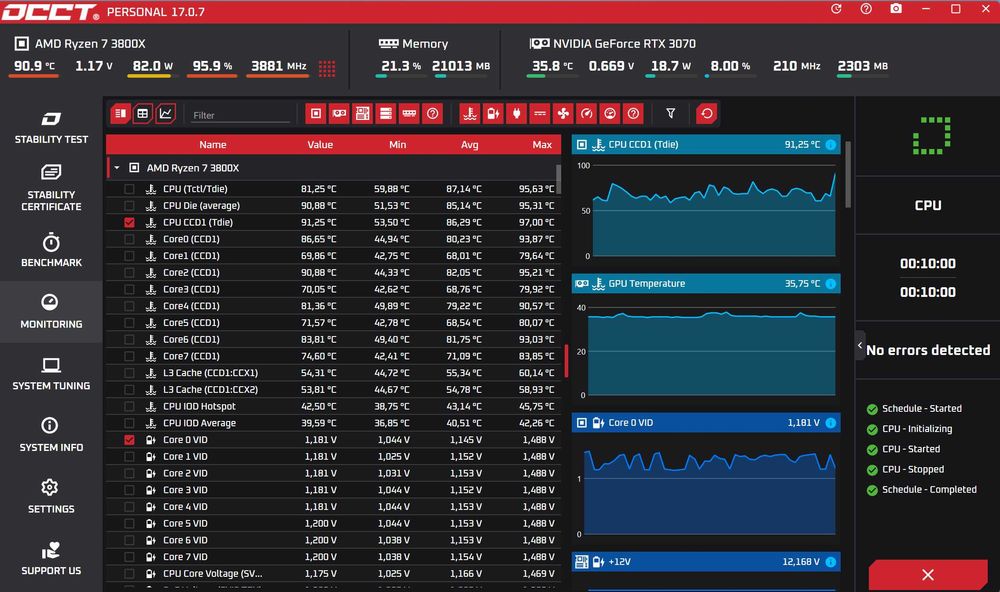This screenshot has width=1000, height=592.
Task: Click the 'No errors detected' status text
Action: coord(928,350)
